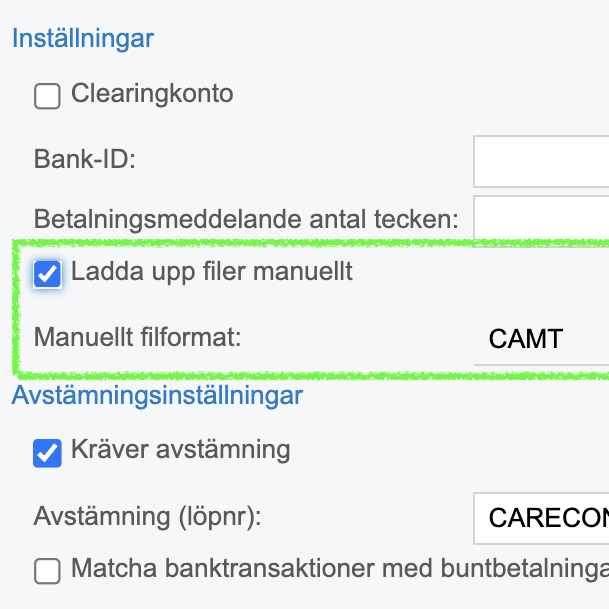Click the Kräver avstämning label text
Viewport: 609px width, 609px height.
coord(181,449)
